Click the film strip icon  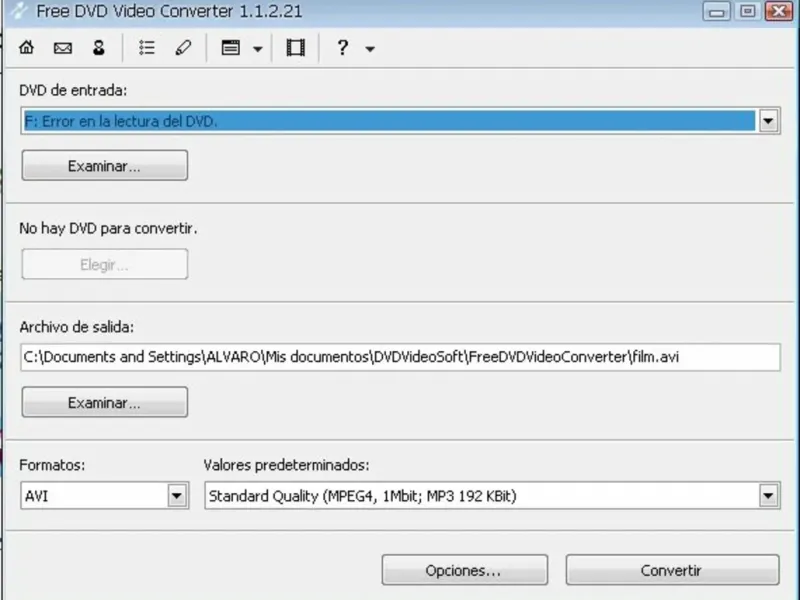(295, 48)
